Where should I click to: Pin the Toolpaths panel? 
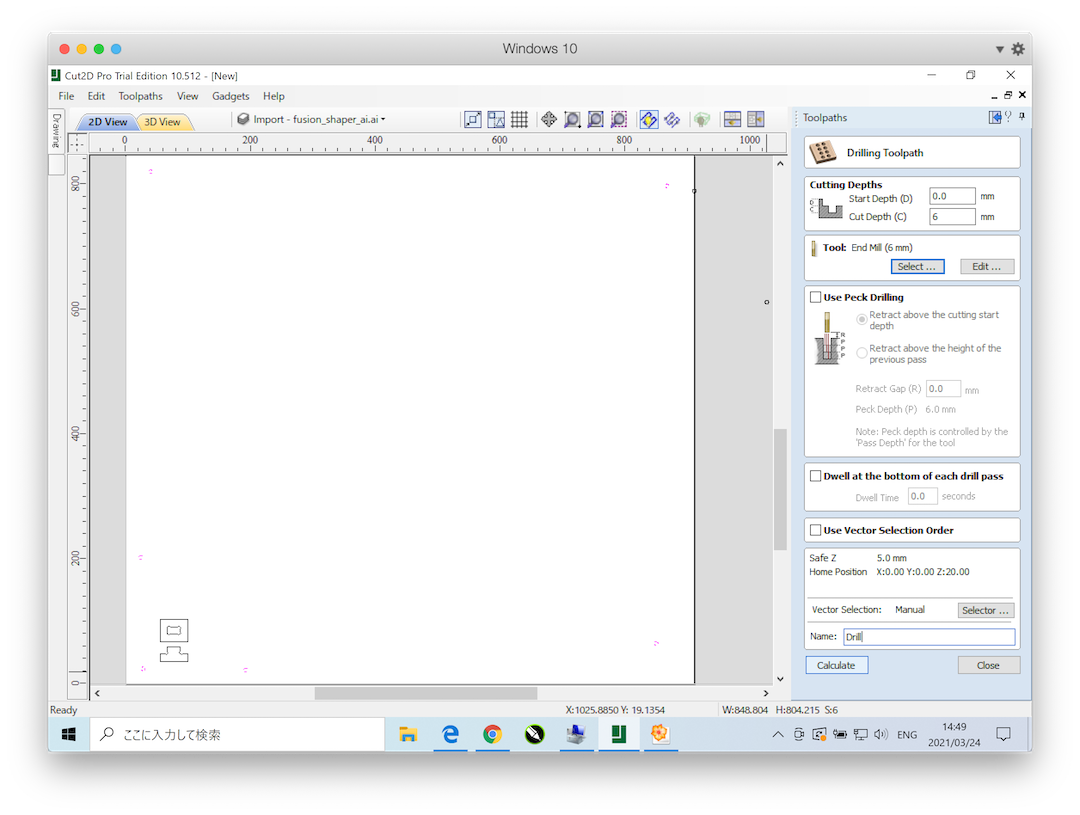tap(1022, 116)
